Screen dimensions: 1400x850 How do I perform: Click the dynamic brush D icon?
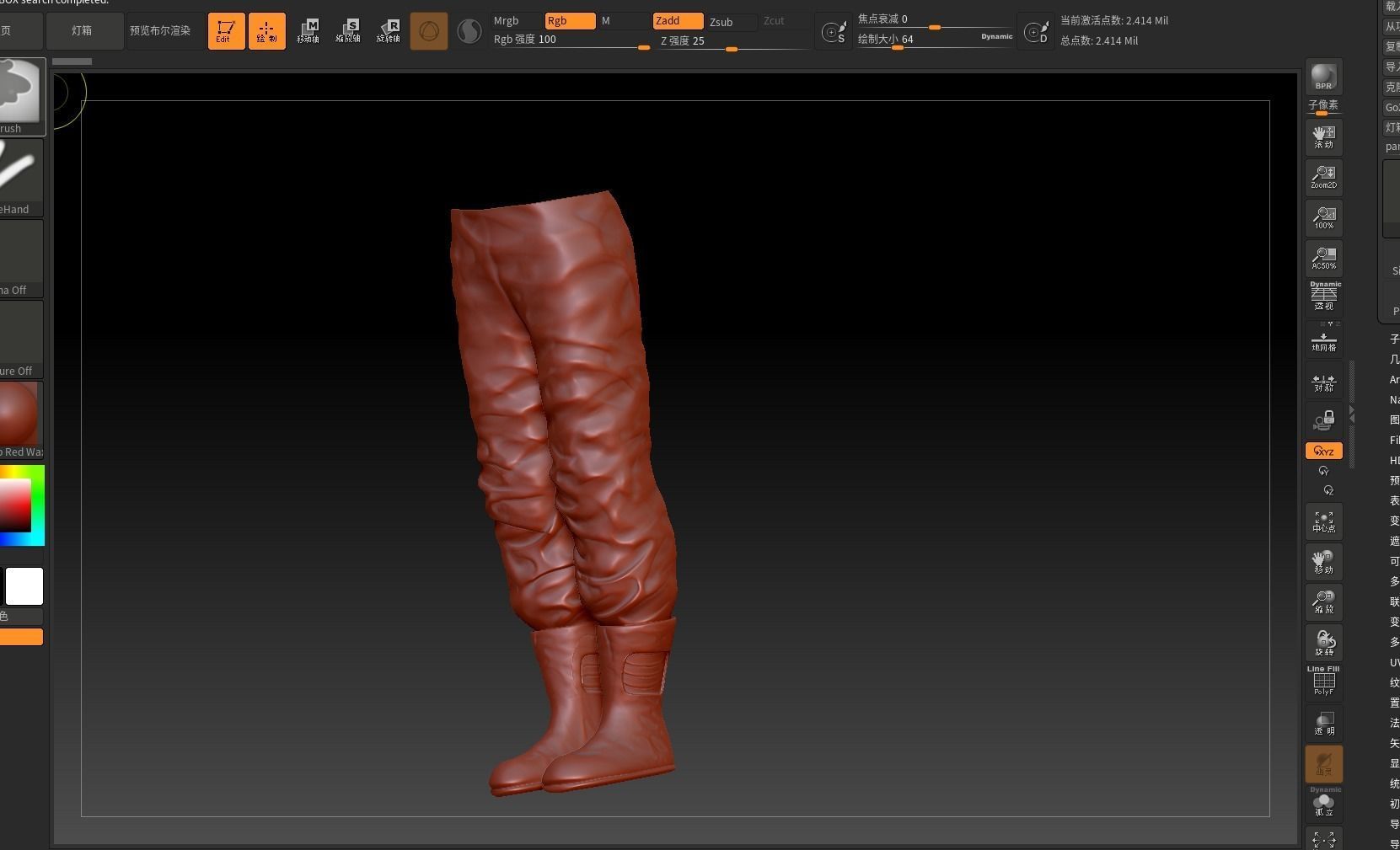click(1037, 32)
